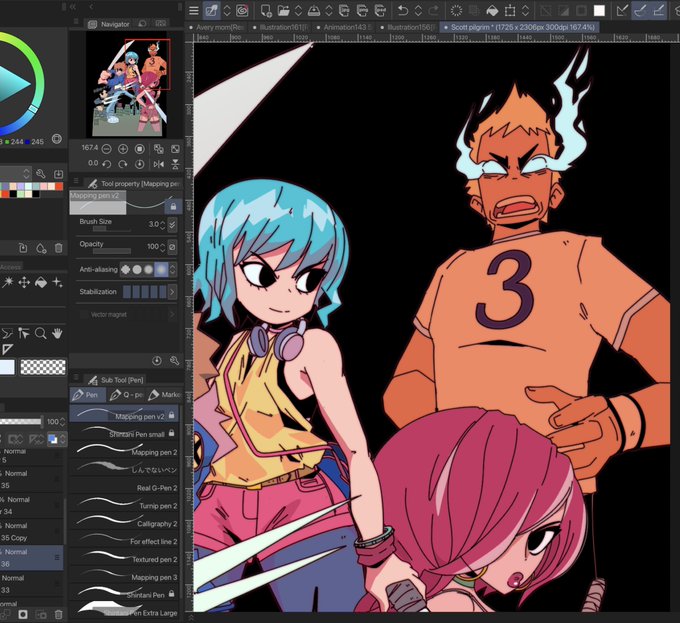Adjust Brush Size stepper arrows
Image resolution: width=680 pixels, height=623 pixels.
click(x=163, y=225)
